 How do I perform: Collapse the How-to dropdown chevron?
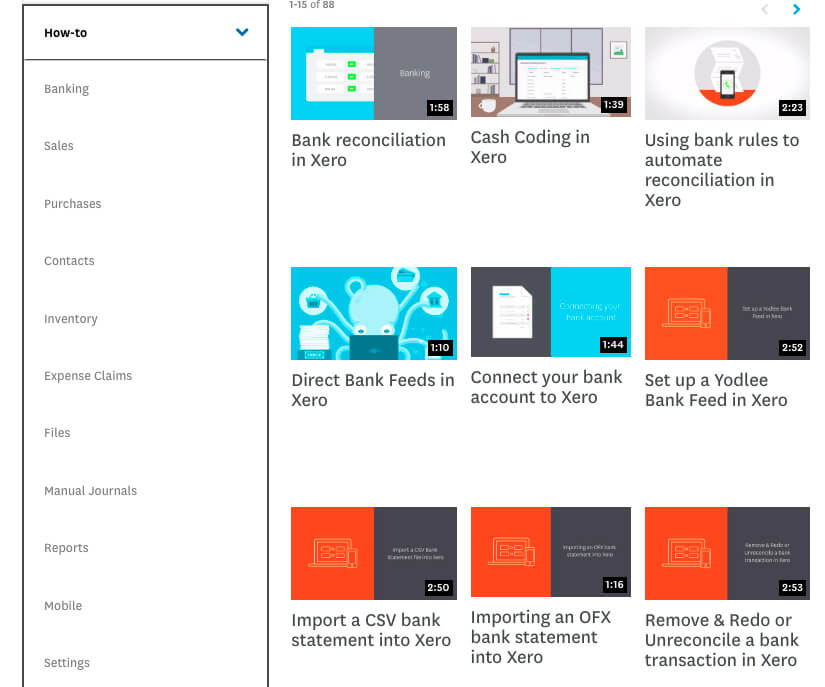[242, 32]
